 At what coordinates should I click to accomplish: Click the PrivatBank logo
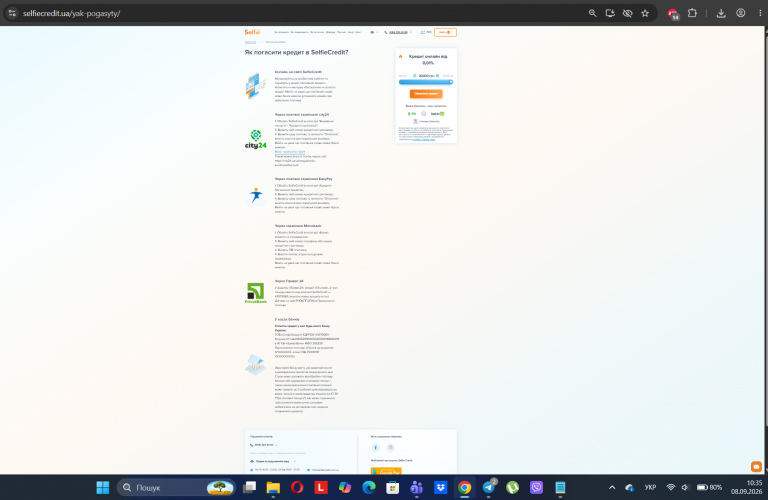click(256, 293)
